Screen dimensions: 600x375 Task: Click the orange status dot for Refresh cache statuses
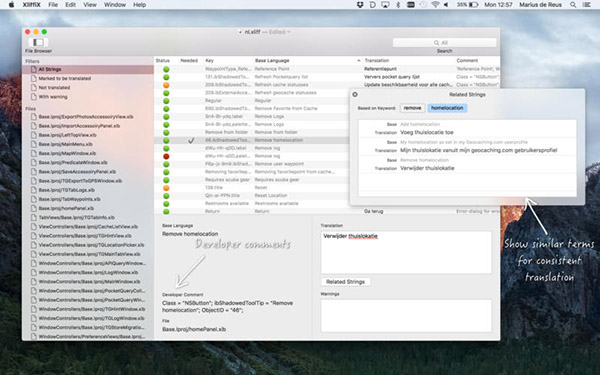[x=166, y=85]
